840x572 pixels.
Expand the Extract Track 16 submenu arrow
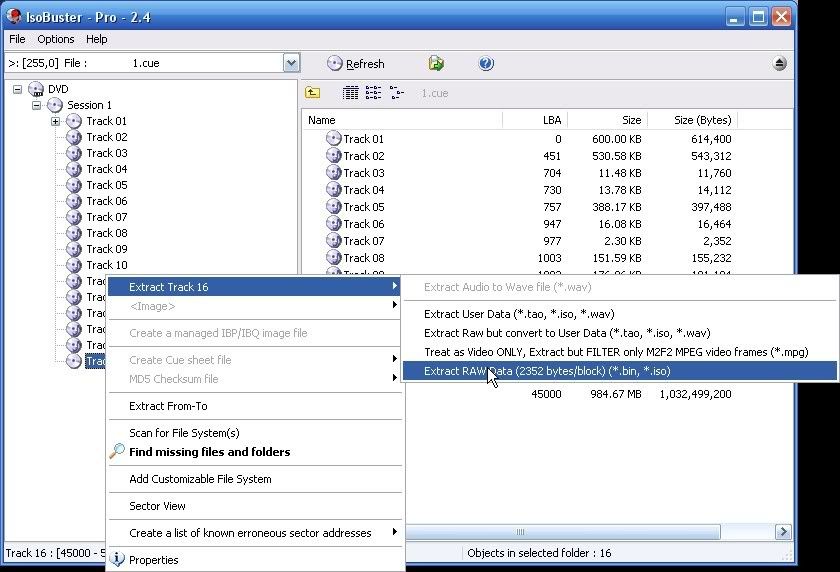tap(395, 286)
